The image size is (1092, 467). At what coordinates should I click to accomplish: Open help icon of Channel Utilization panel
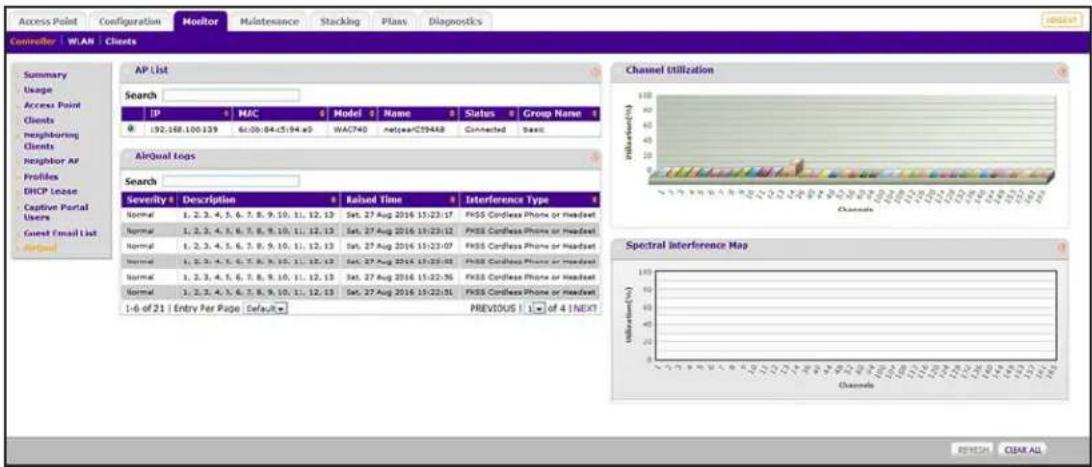tap(1062, 72)
